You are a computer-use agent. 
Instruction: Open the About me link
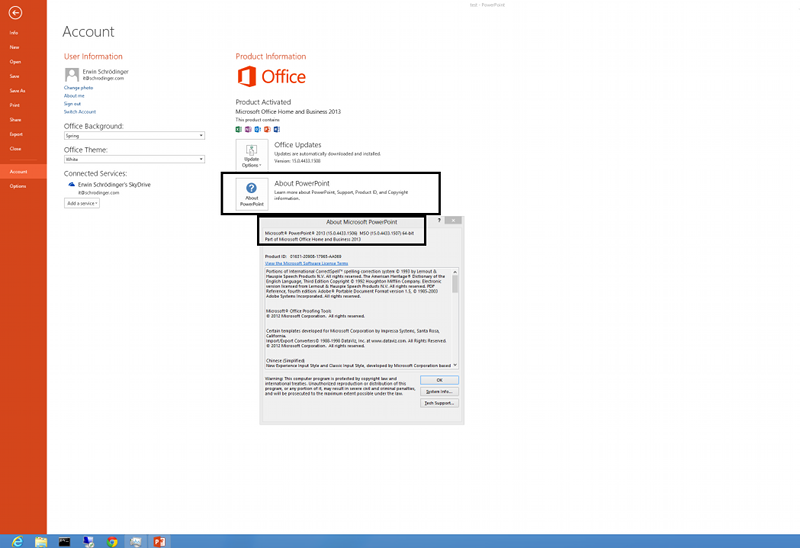pyautogui.click(x=74, y=95)
